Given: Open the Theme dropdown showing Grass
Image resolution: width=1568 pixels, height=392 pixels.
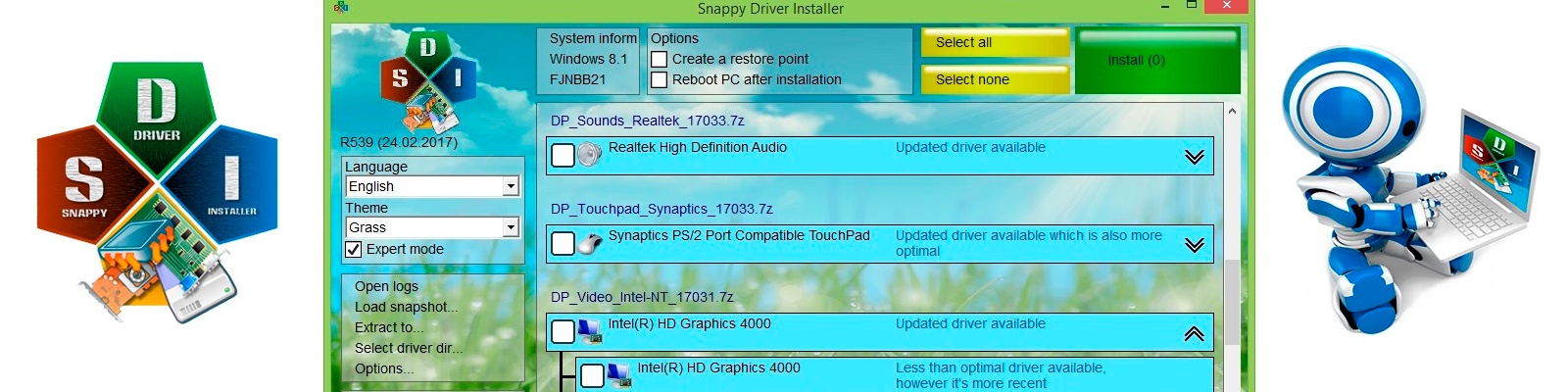Looking at the screenshot, I should click(x=510, y=227).
